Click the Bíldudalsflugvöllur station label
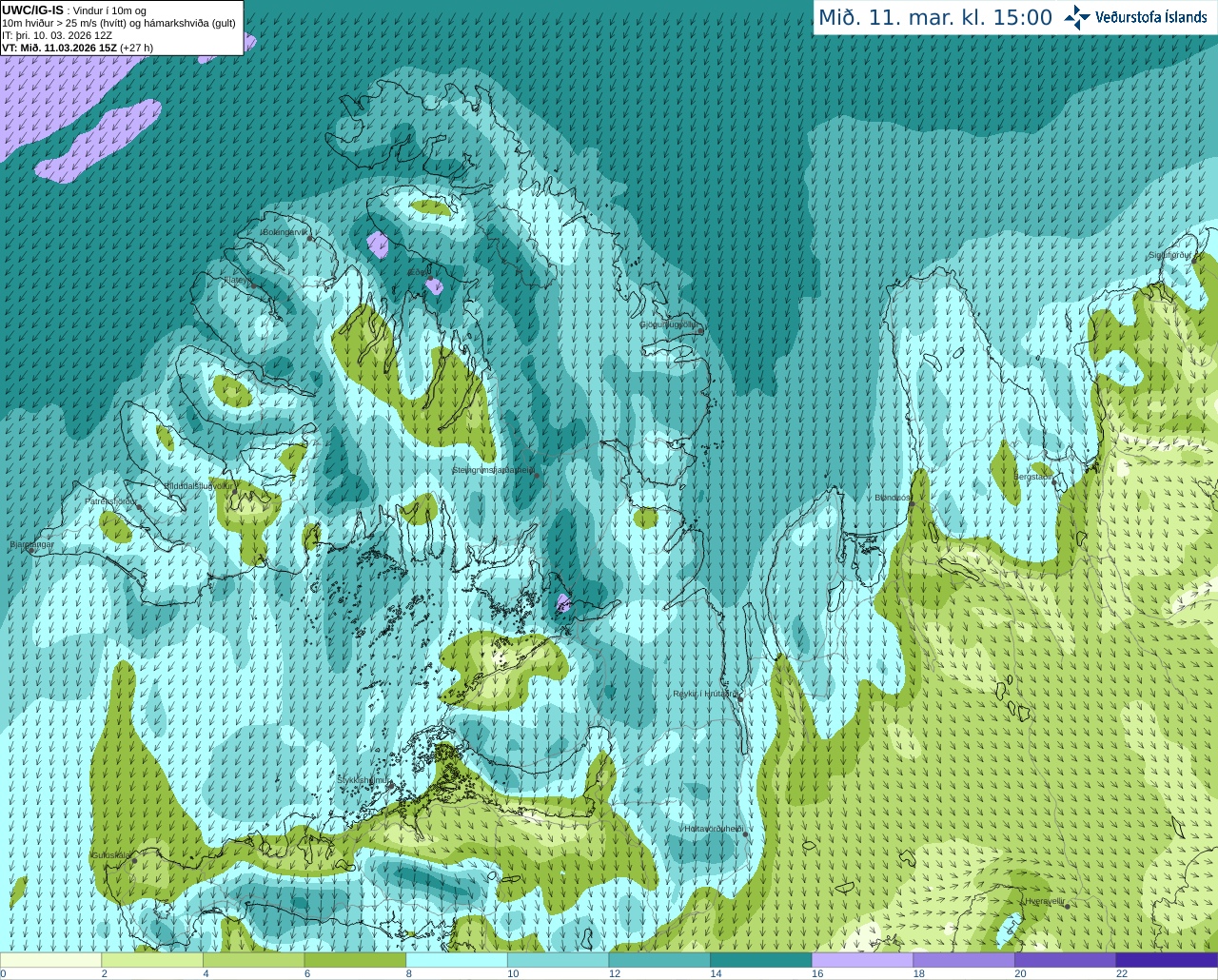 [x=198, y=485]
